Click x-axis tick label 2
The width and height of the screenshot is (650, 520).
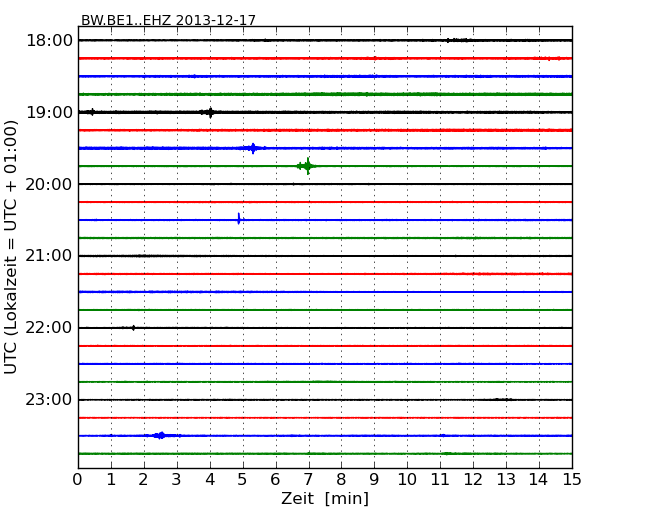tap(144, 480)
